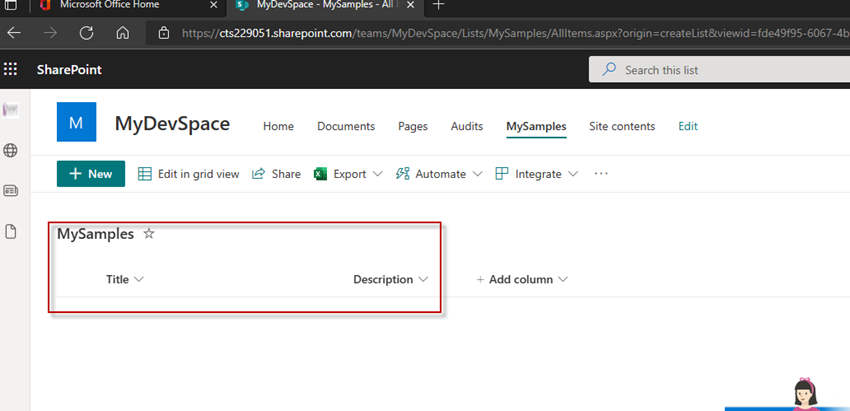
Task: Open the My files page icon in left rail
Action: 10,232
